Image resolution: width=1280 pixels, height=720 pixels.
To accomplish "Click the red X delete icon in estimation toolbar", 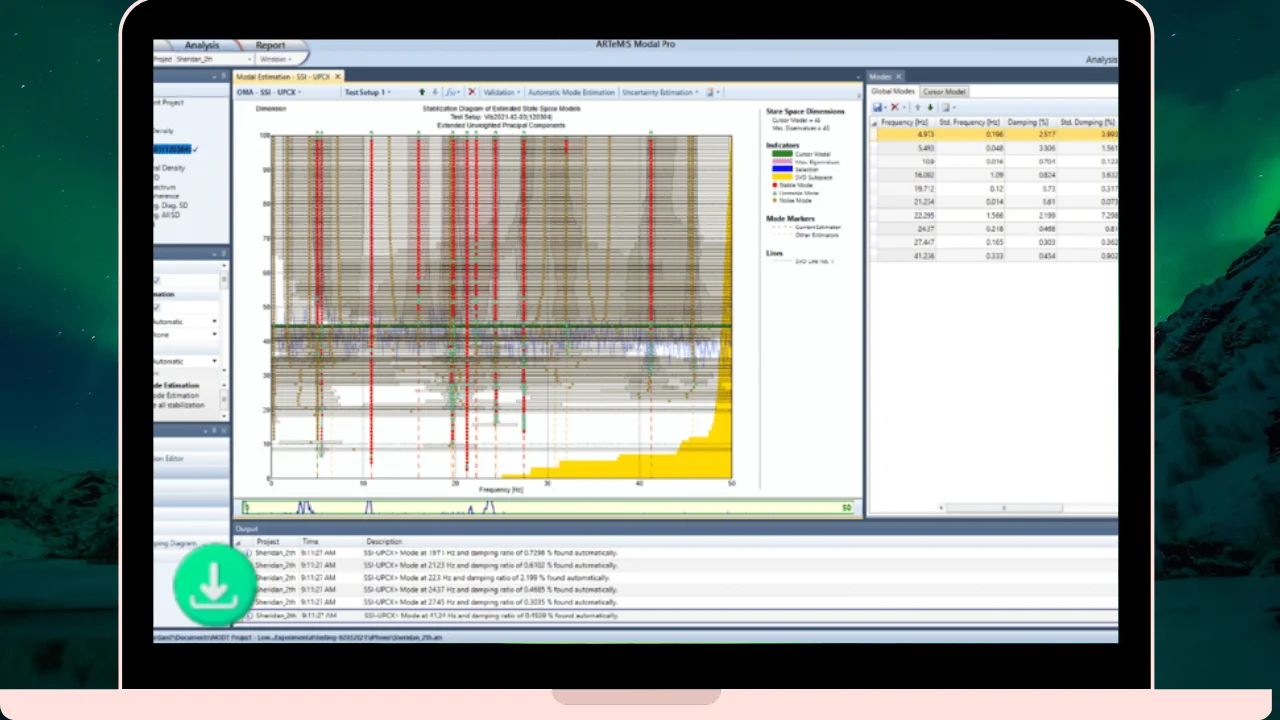I will pos(472,92).
